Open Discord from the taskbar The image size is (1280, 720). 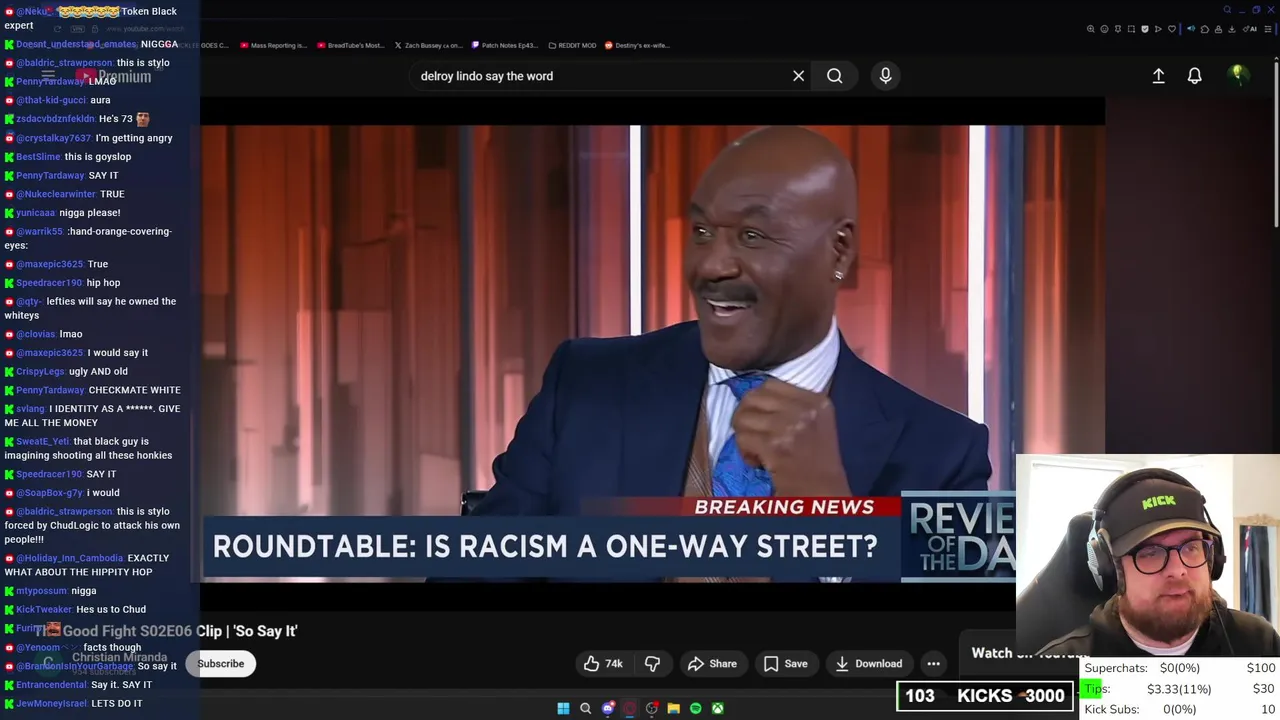[608, 708]
